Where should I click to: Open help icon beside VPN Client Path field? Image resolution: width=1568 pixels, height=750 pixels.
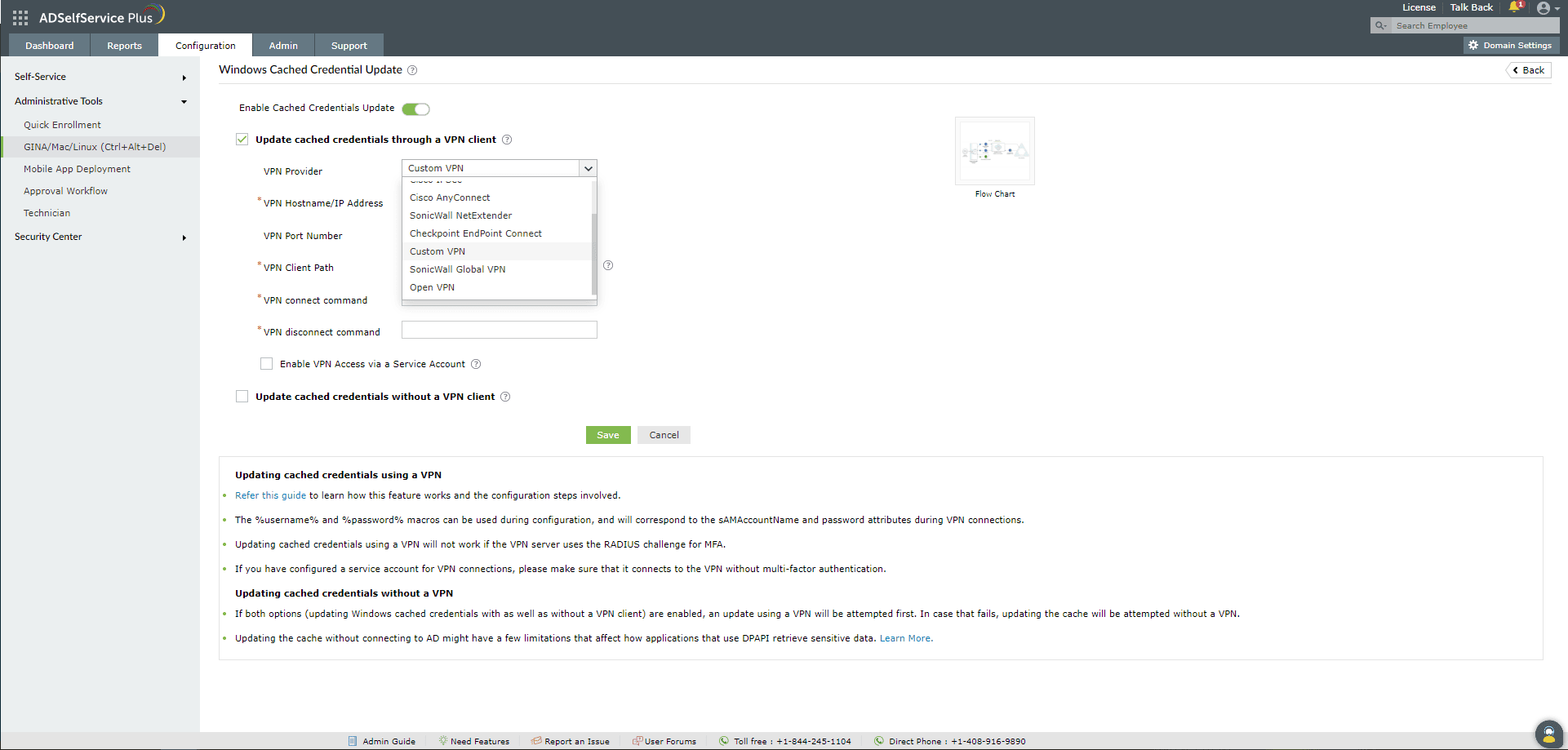(x=608, y=265)
